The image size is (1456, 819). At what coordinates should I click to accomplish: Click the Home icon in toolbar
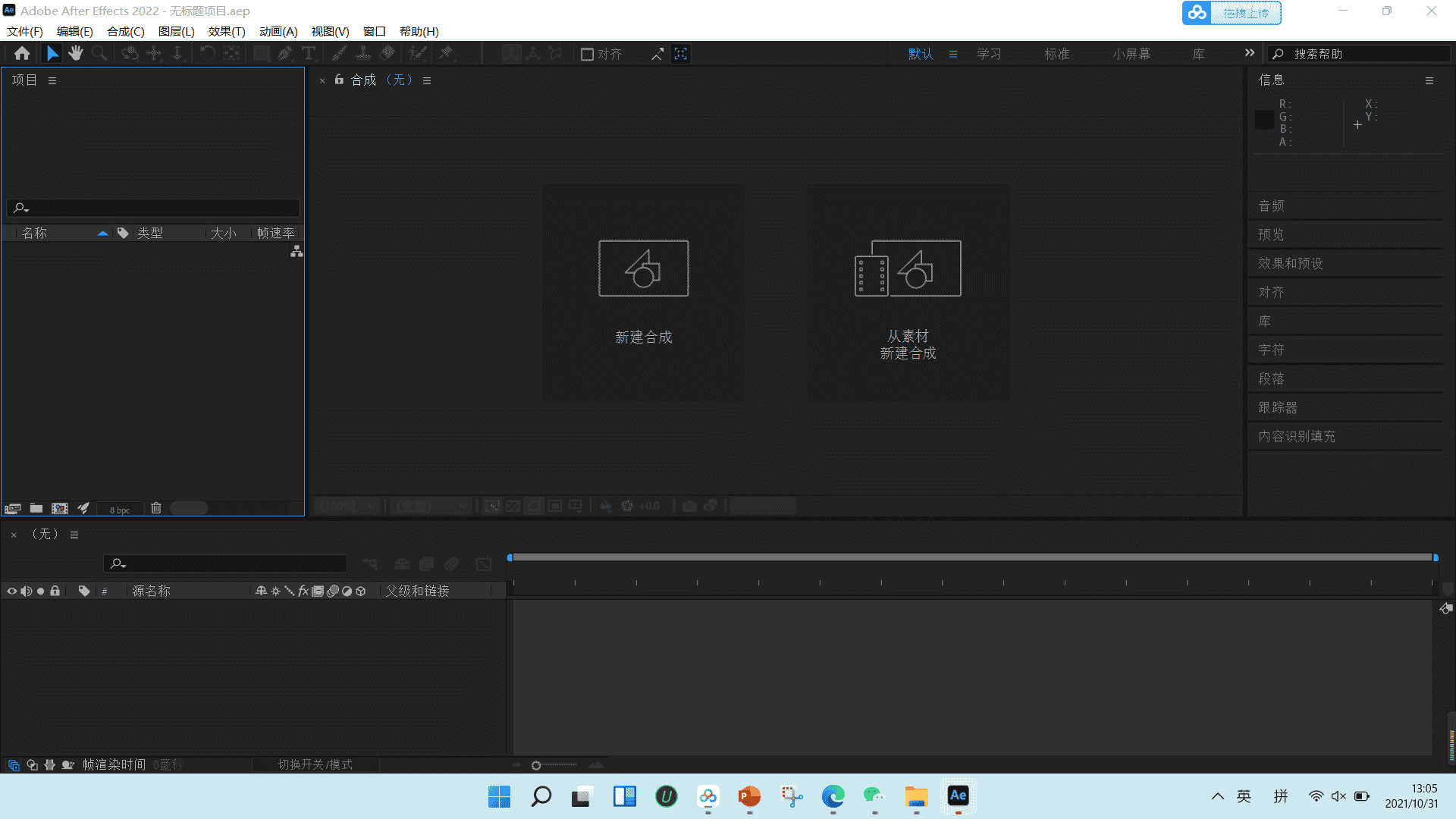[x=22, y=53]
